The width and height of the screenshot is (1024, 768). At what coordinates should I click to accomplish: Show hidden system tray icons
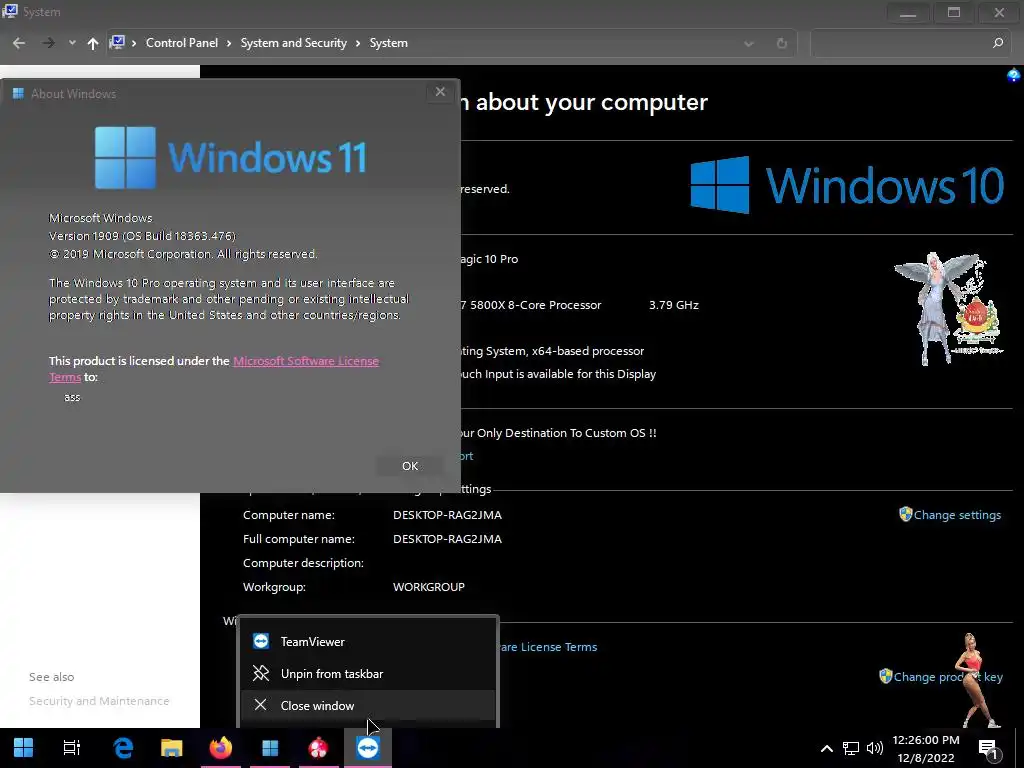(826, 748)
